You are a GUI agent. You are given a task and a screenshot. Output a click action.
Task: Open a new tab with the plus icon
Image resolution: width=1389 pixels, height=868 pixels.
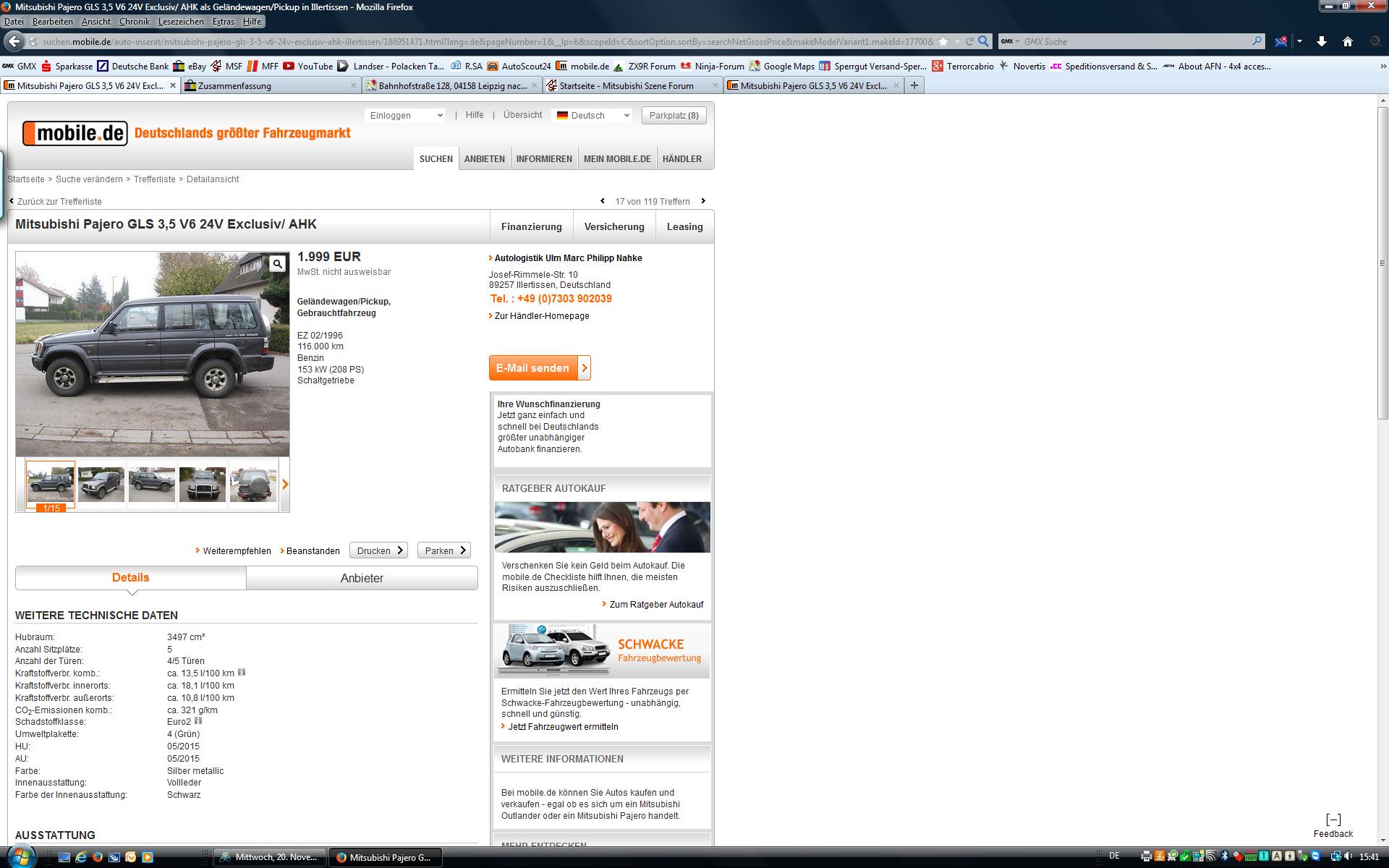pyautogui.click(x=914, y=85)
